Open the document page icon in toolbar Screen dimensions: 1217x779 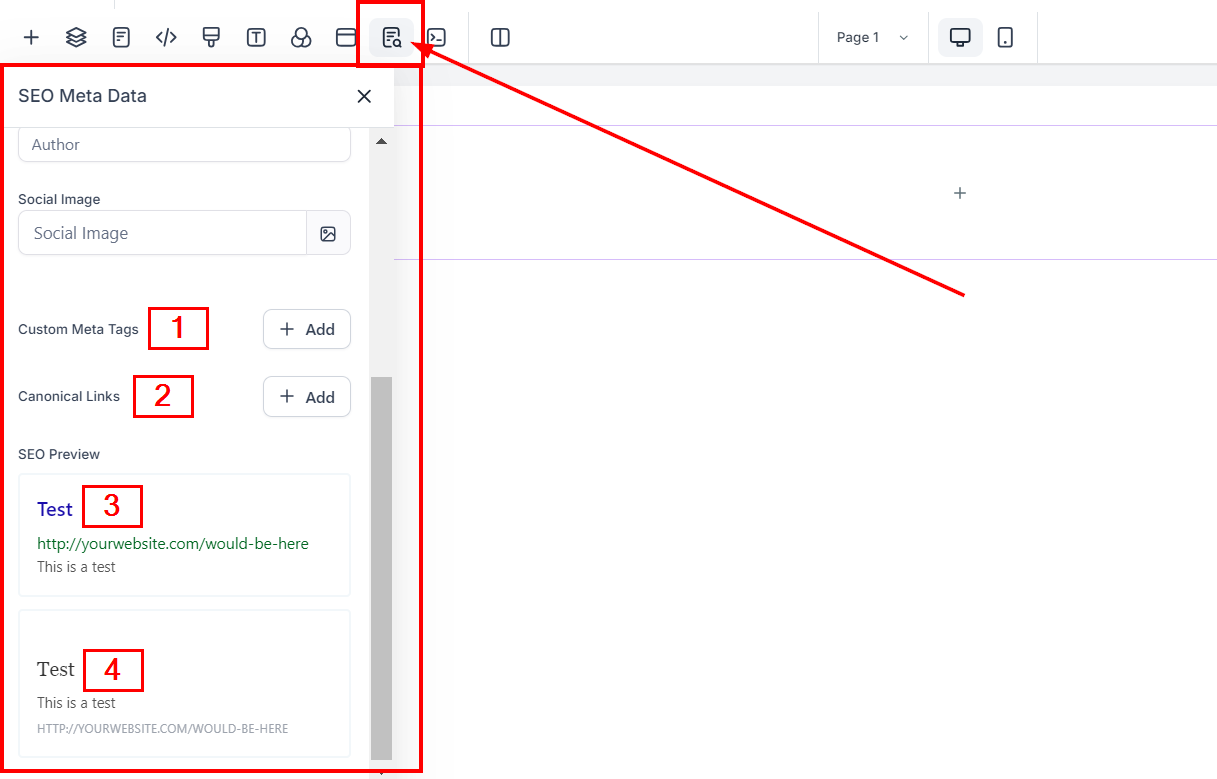(x=121, y=38)
